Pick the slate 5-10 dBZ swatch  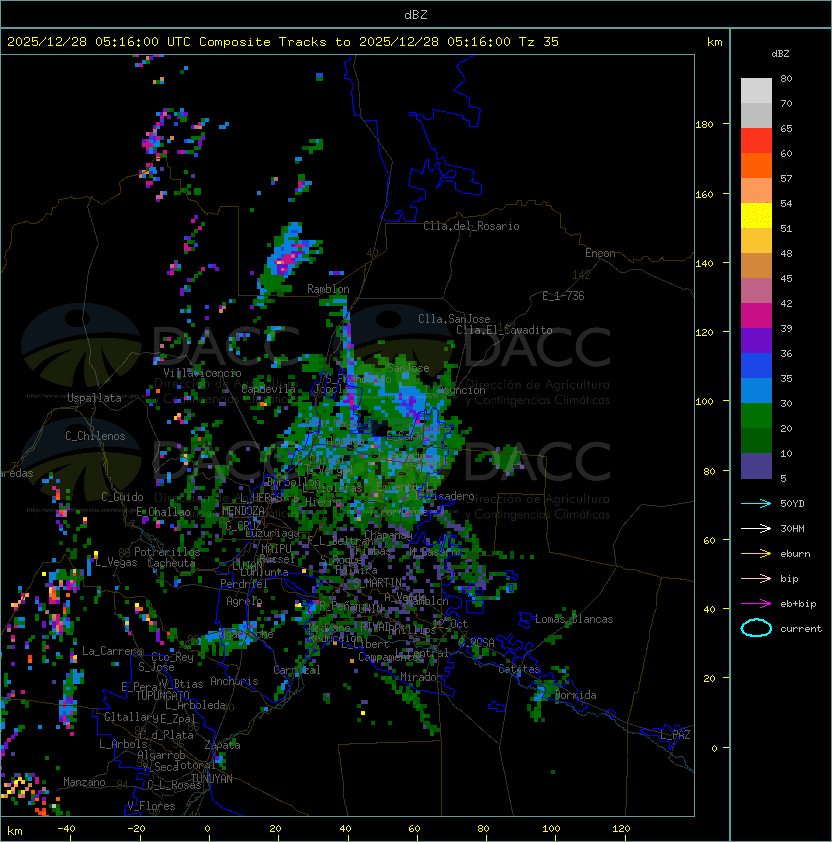756,466
